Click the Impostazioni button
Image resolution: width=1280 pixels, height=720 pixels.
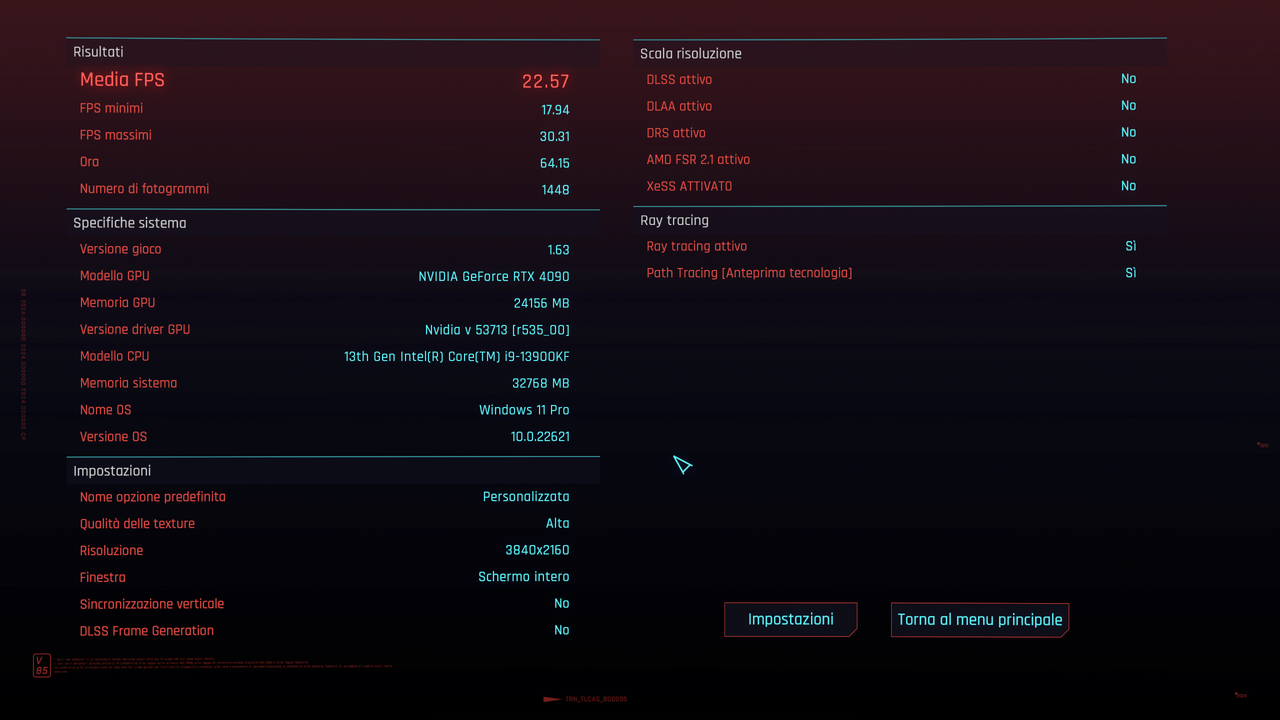click(x=791, y=620)
